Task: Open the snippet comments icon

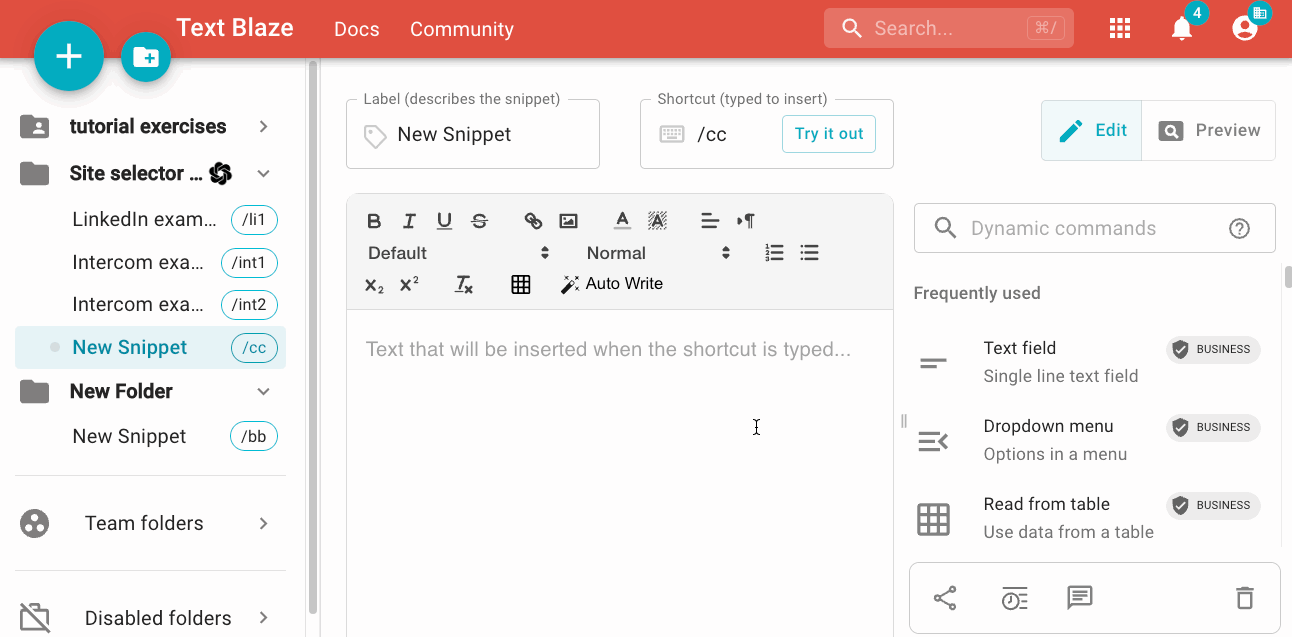Action: point(1080,598)
